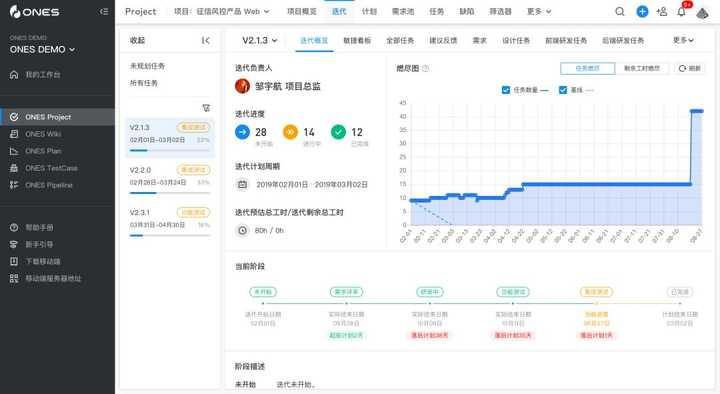Click the blue not-started count icon
720x394 pixels.
(242, 132)
